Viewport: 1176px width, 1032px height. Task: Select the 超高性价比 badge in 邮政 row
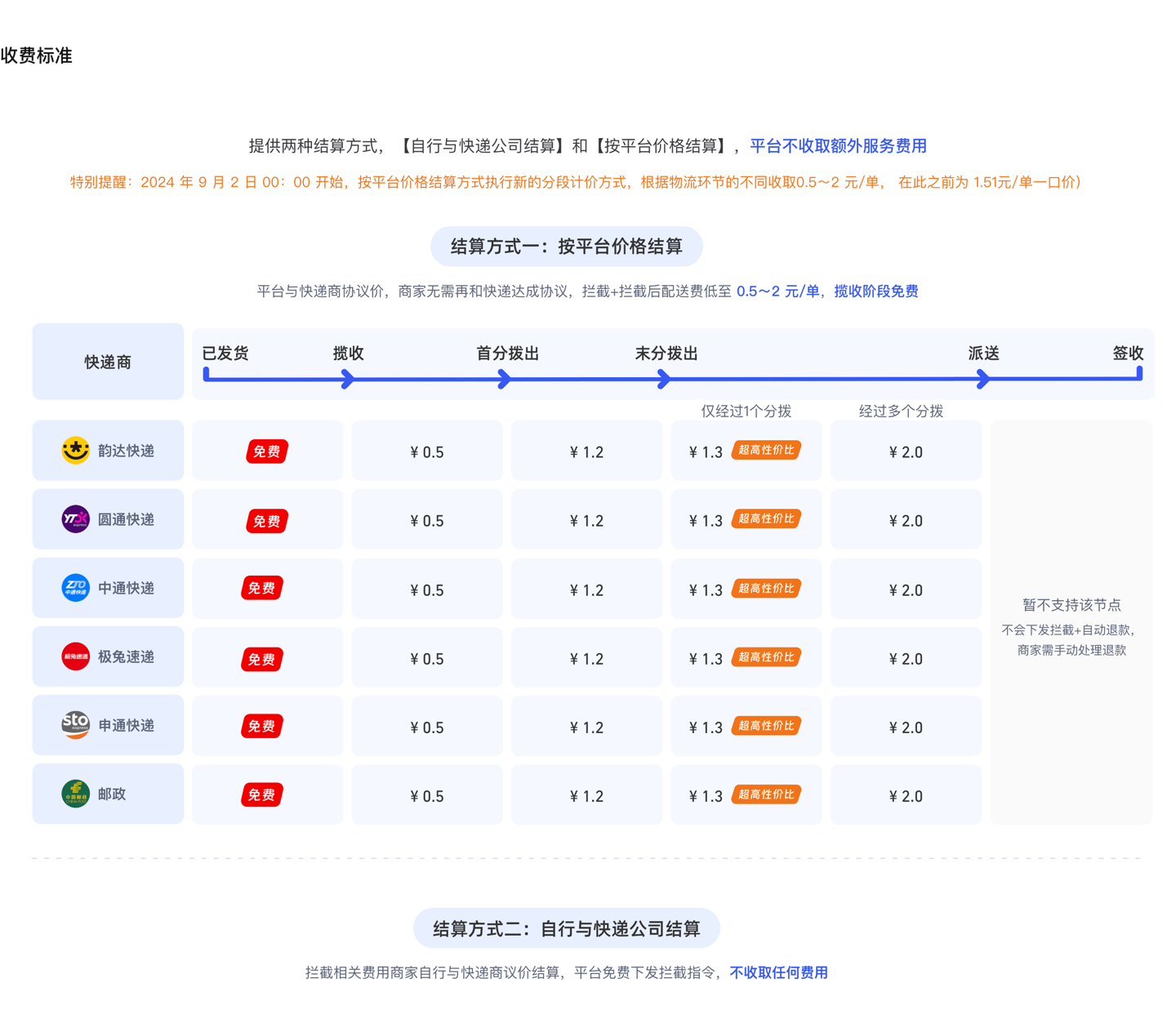tap(765, 794)
